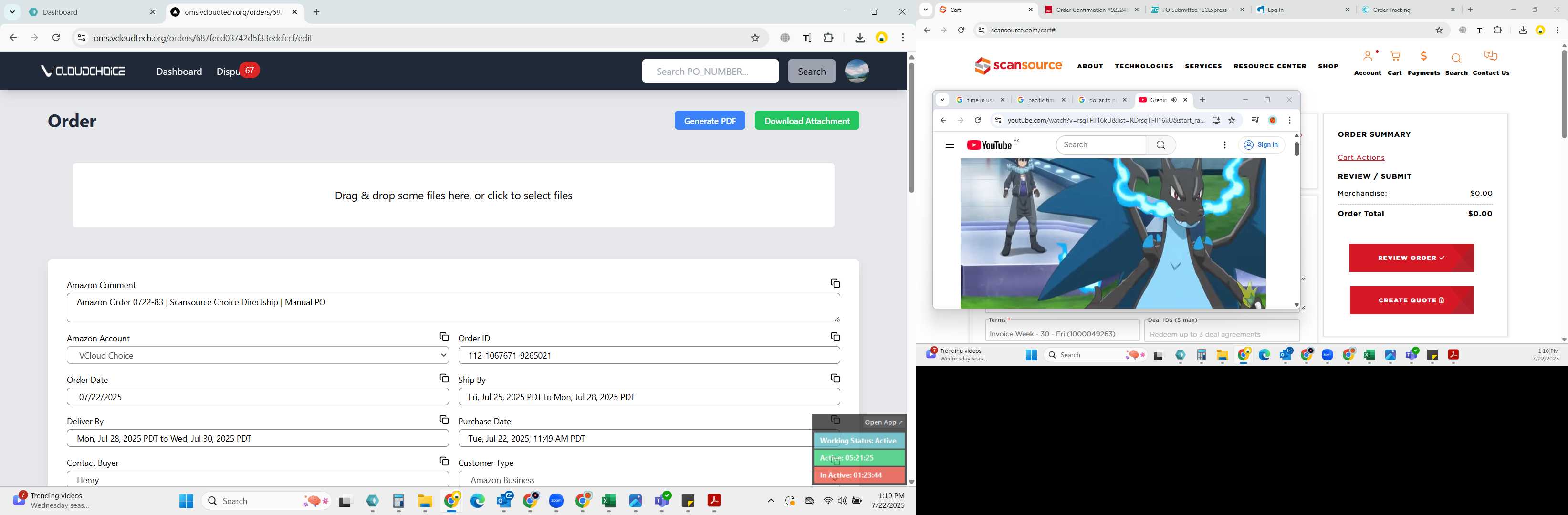Open Chrome menu in YouTube browser window
1568x515 pixels.
(1289, 120)
